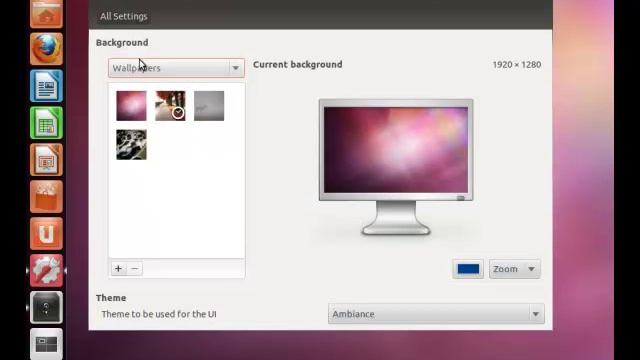Open LibreOffice Calc from the launcher
Screen dimensions: 640x360
[x=46, y=122]
